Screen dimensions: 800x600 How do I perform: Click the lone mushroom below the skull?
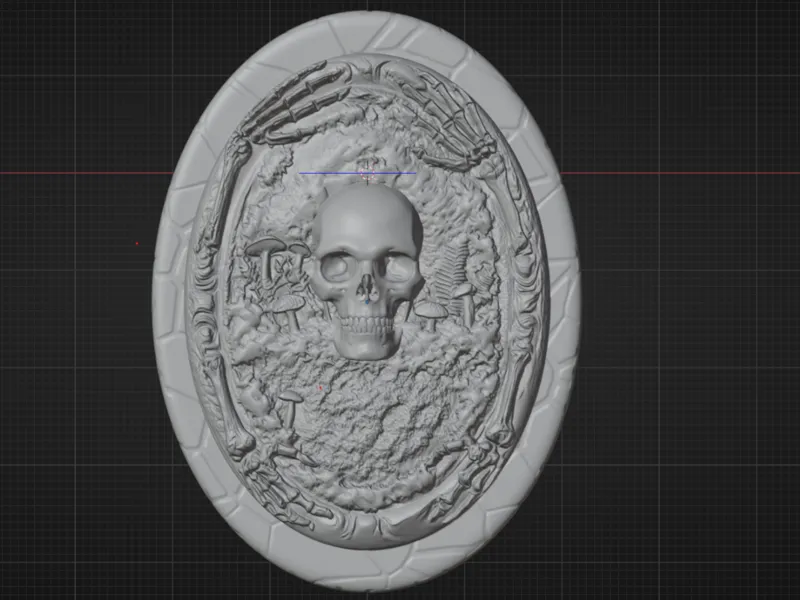click(291, 408)
